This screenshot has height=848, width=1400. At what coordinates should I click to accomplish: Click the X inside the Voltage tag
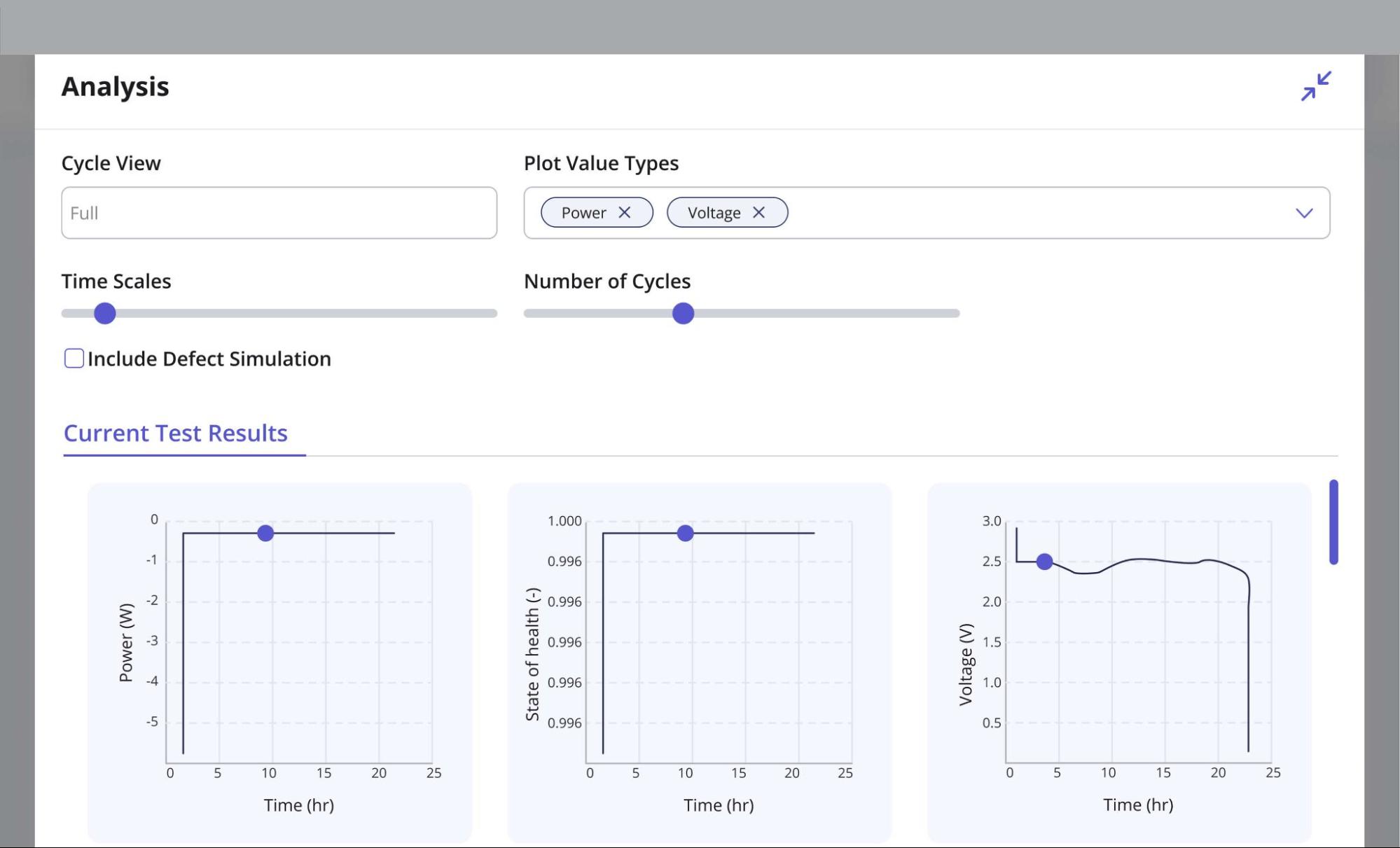click(759, 212)
